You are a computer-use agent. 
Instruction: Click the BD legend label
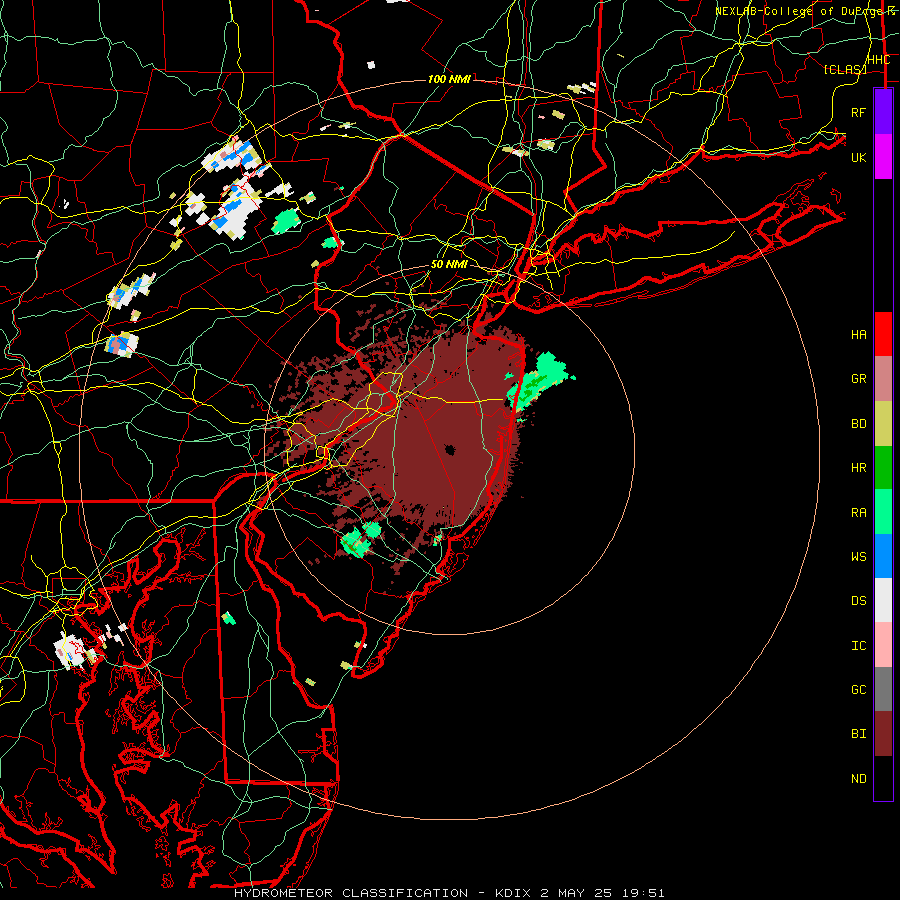pyautogui.click(x=858, y=424)
